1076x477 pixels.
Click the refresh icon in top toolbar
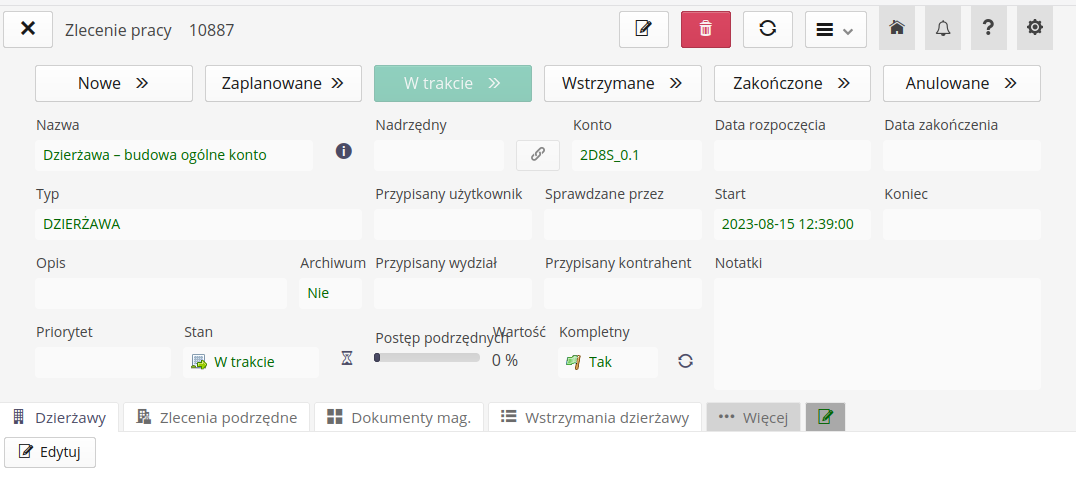click(768, 29)
